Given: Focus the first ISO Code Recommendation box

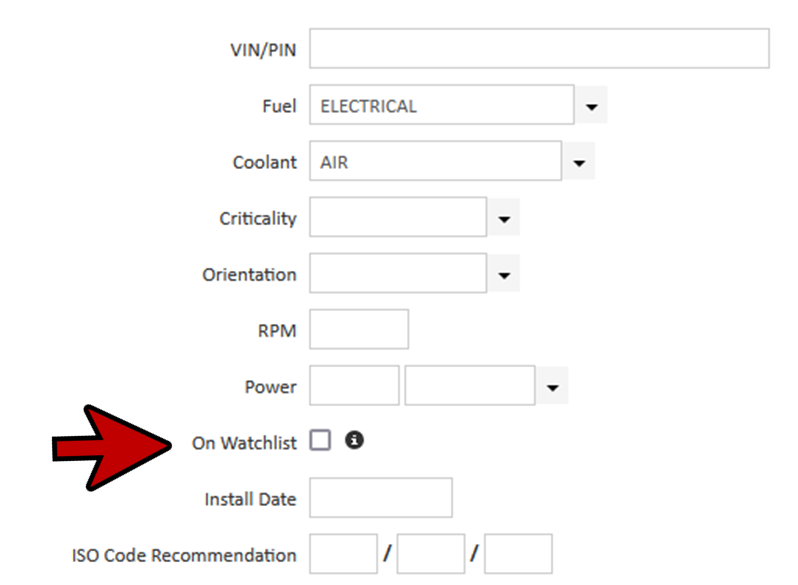Looking at the screenshot, I should [x=343, y=554].
